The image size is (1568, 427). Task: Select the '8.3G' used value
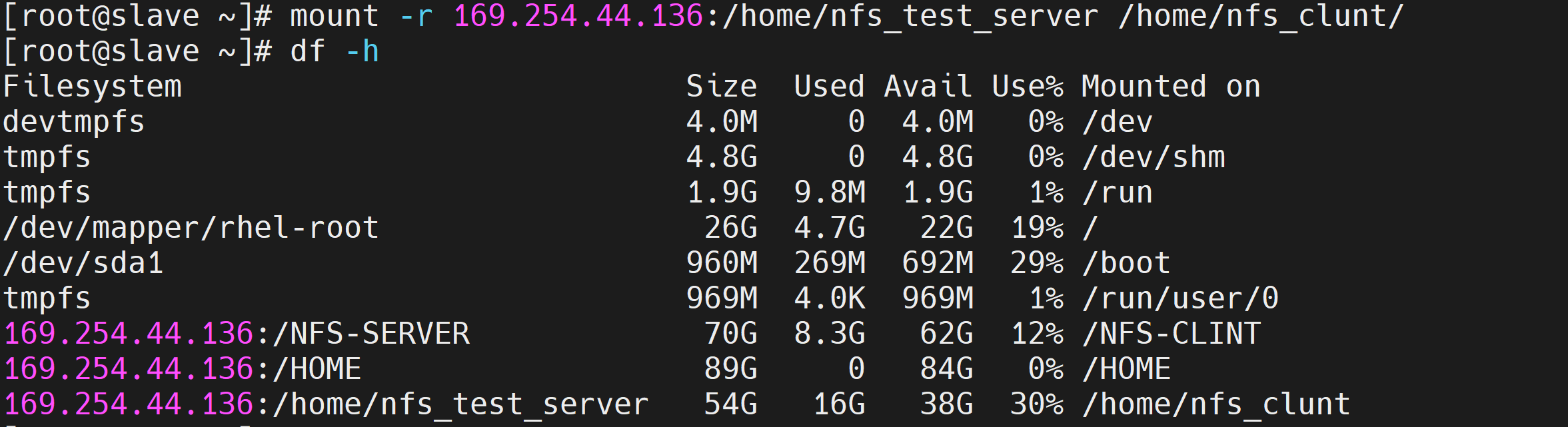pos(830,334)
